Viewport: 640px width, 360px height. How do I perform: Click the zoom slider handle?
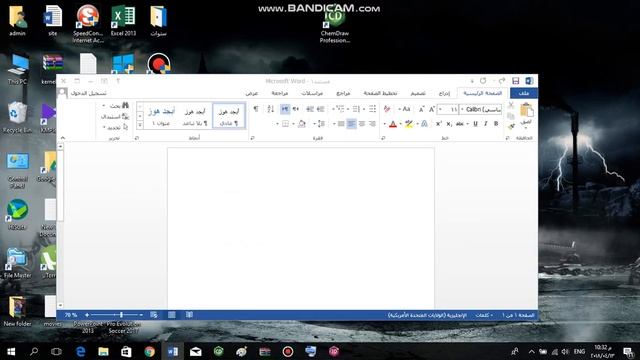121,315
